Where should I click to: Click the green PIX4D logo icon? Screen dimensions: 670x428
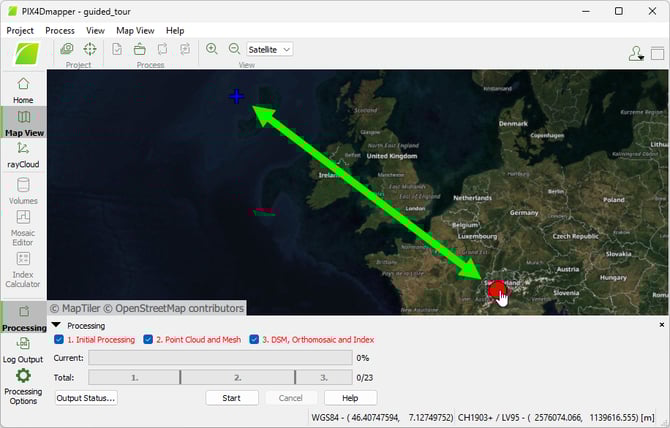[27, 54]
